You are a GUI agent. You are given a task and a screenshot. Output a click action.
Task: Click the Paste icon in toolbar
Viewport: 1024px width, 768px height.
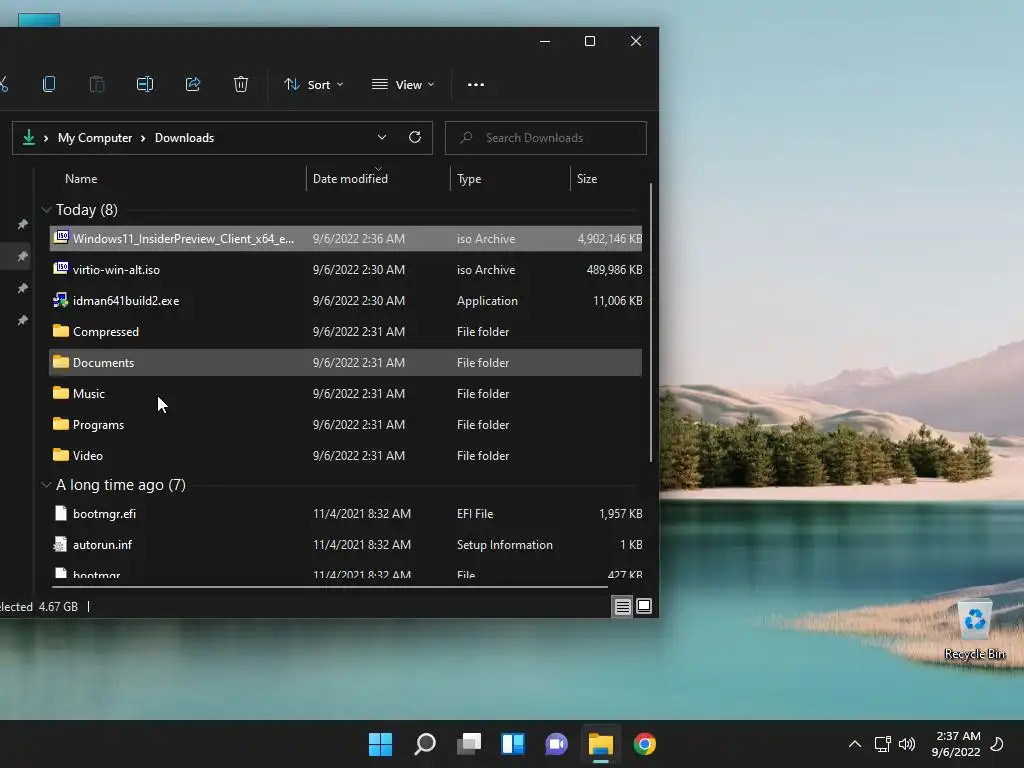point(97,84)
